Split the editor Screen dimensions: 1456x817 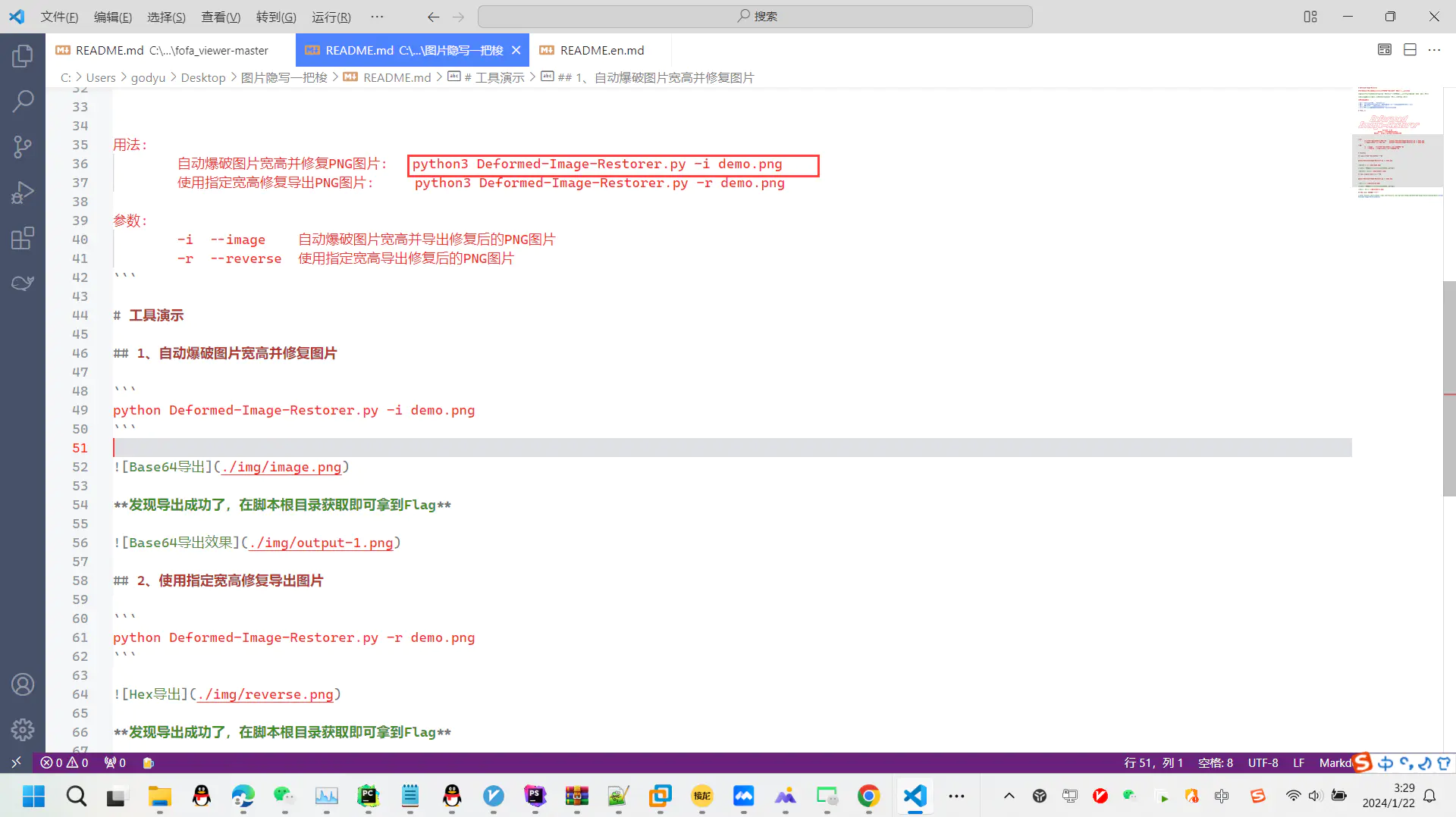1410,50
